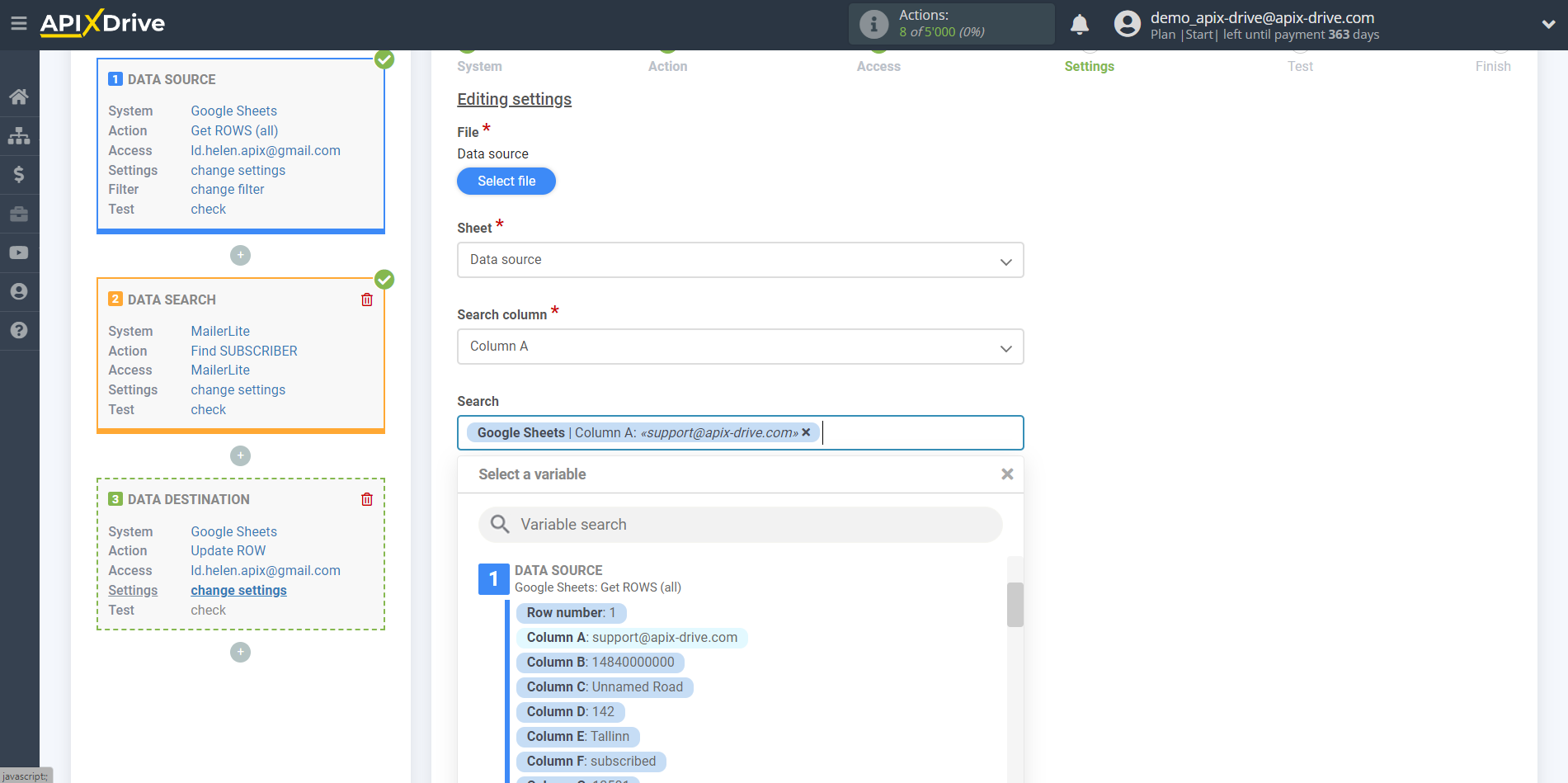This screenshot has height=783, width=1568.
Task: Open Data Destination change settings link
Action: [238, 590]
